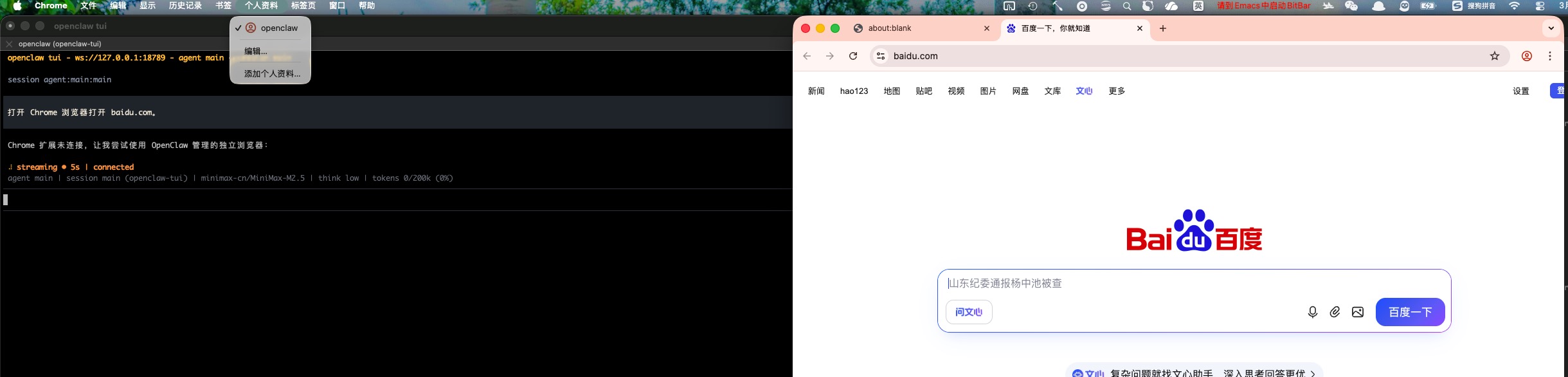Click the 百度一下 search button
Image resolution: width=1568 pixels, height=377 pixels.
click(1410, 312)
